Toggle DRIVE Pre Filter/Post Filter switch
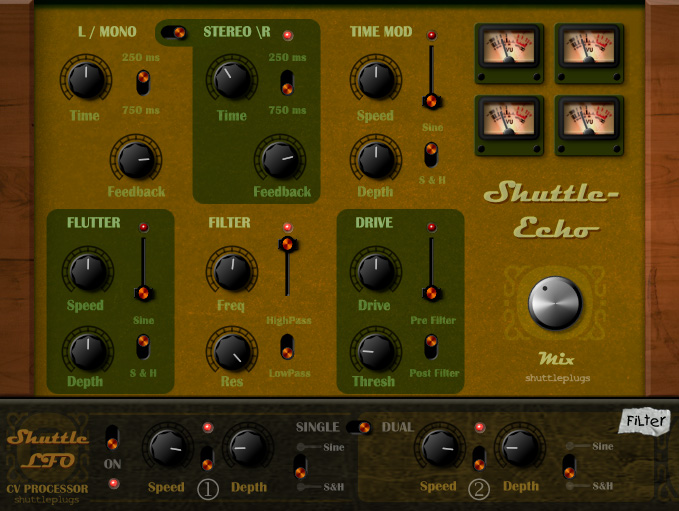 tap(431, 346)
